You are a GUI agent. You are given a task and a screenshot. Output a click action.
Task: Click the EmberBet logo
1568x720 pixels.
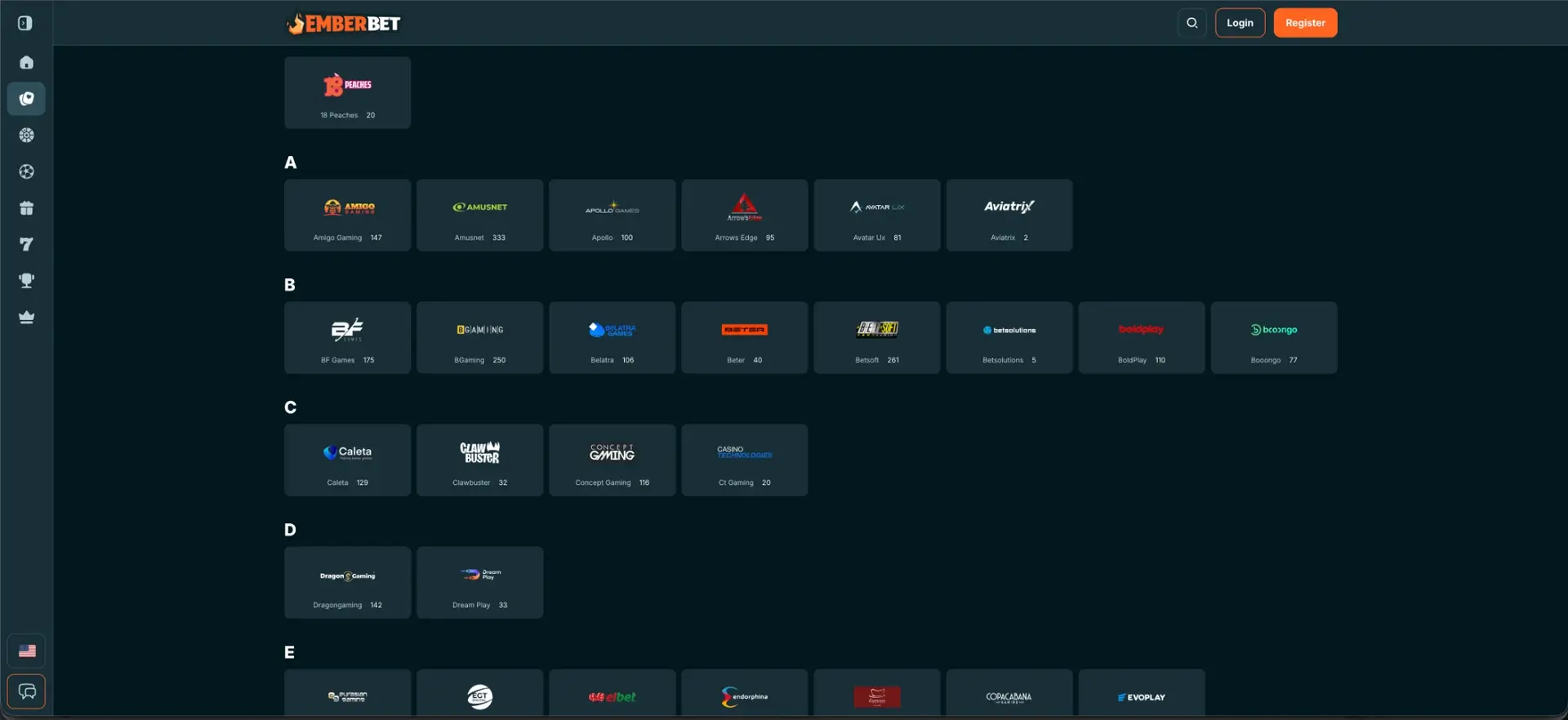pos(343,23)
